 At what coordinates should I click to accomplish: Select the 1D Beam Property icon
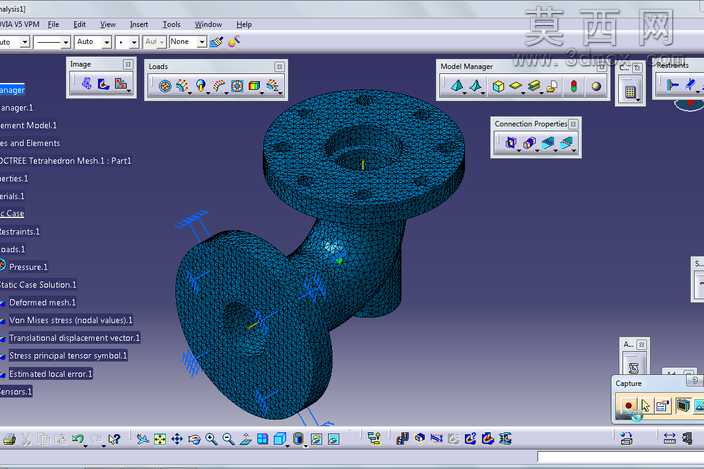(x=534, y=85)
